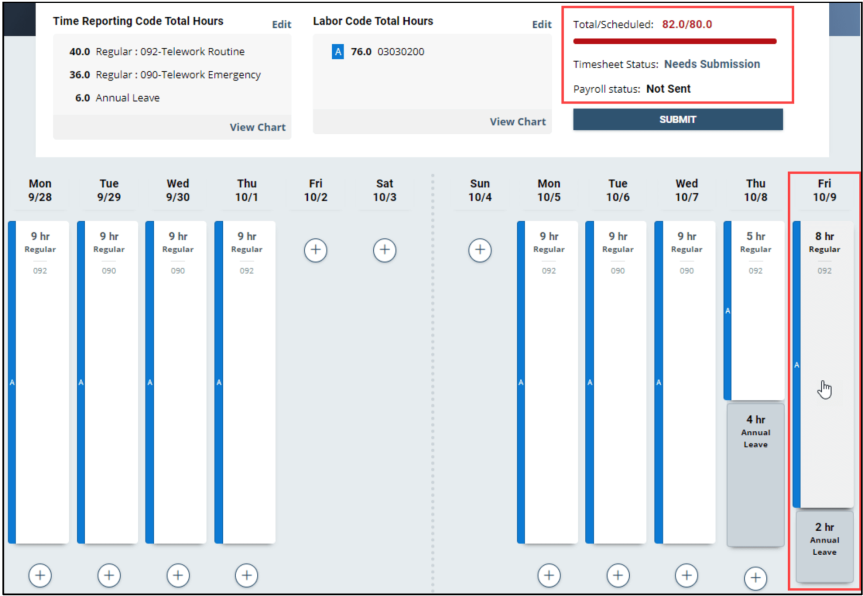The width and height of the screenshot is (863, 596).
Task: Open the 2 hr Annual Leave block on Friday 10/9
Action: [x=824, y=545]
